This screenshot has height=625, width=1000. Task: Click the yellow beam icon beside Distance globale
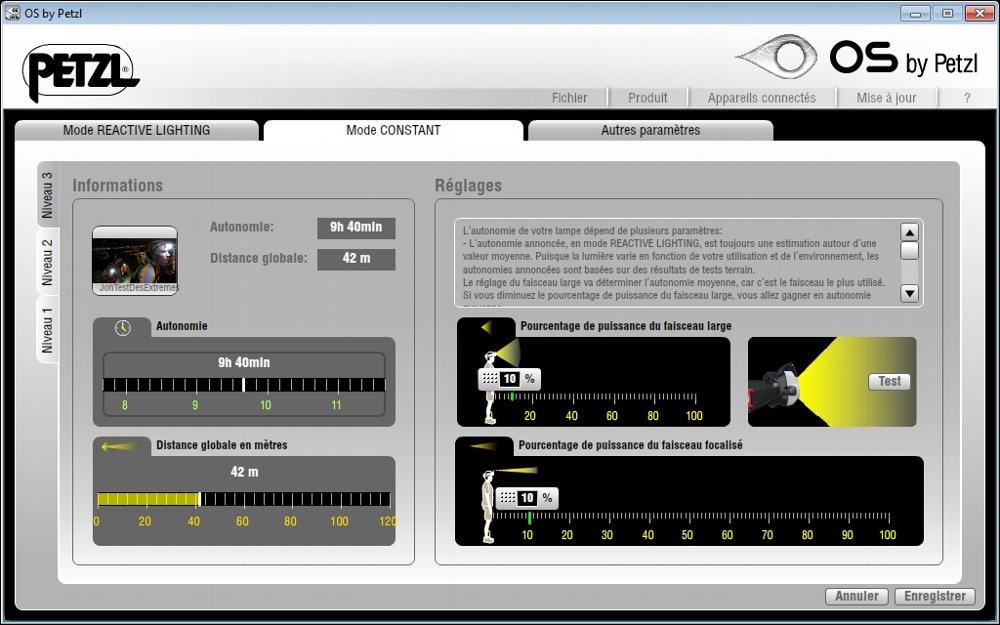click(x=119, y=446)
